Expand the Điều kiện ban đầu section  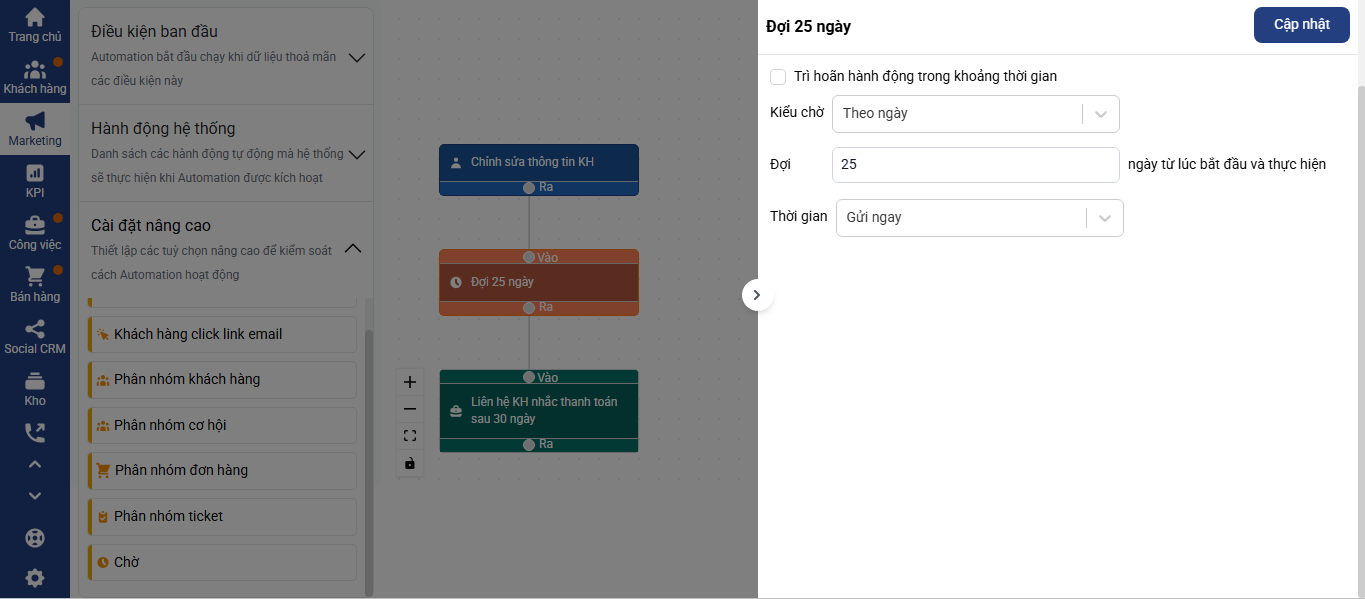point(356,57)
